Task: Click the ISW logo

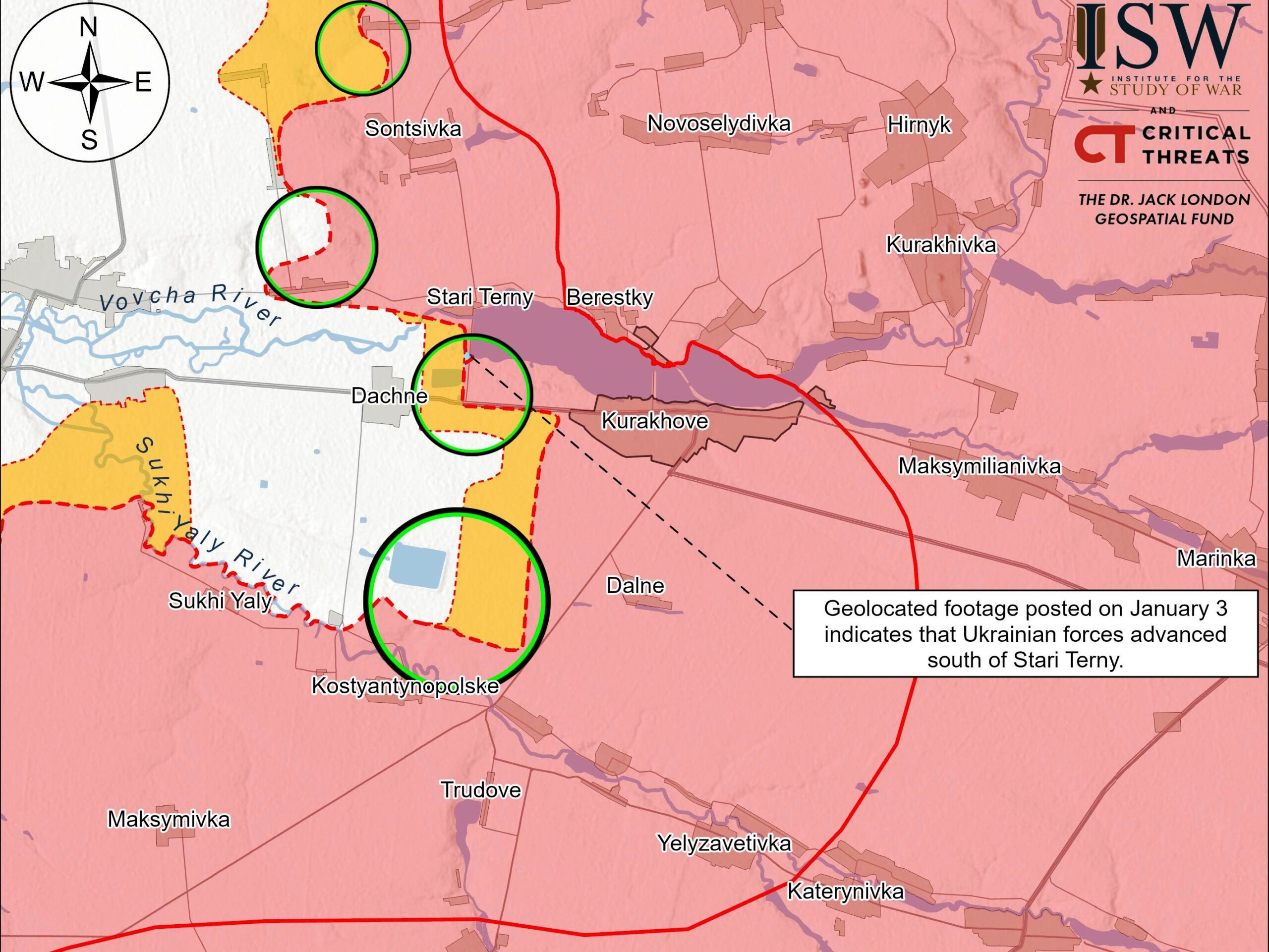Action: click(x=1159, y=47)
